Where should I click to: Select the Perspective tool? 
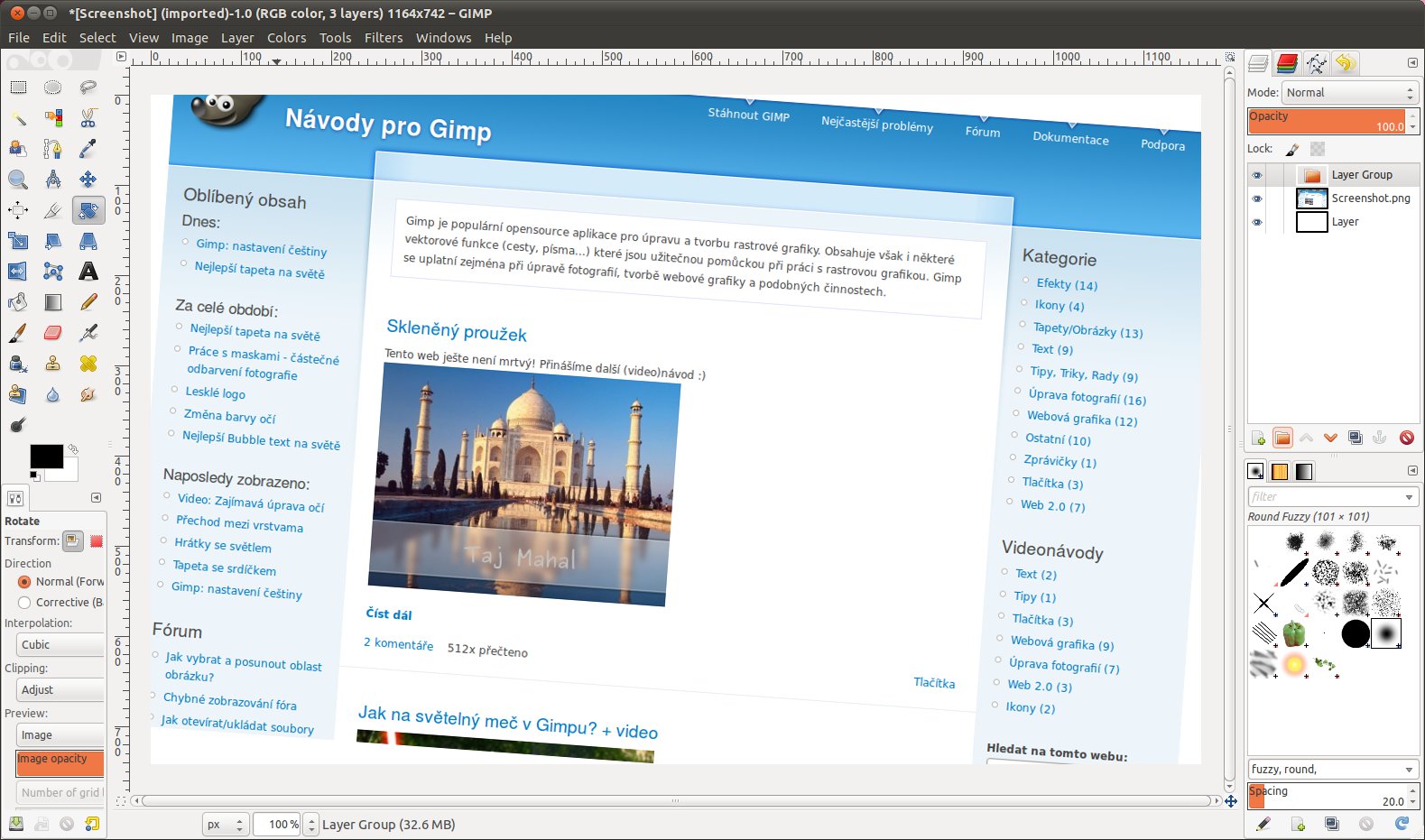pos(88,241)
